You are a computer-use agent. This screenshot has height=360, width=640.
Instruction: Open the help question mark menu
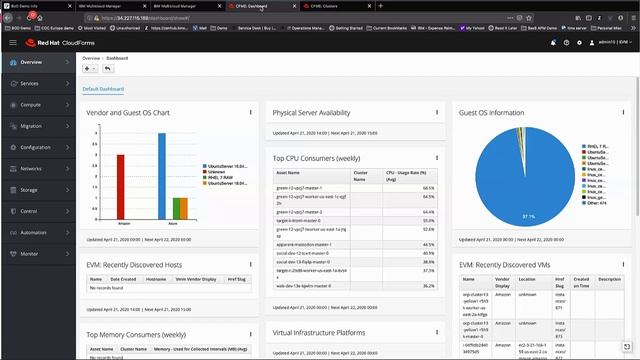point(566,42)
